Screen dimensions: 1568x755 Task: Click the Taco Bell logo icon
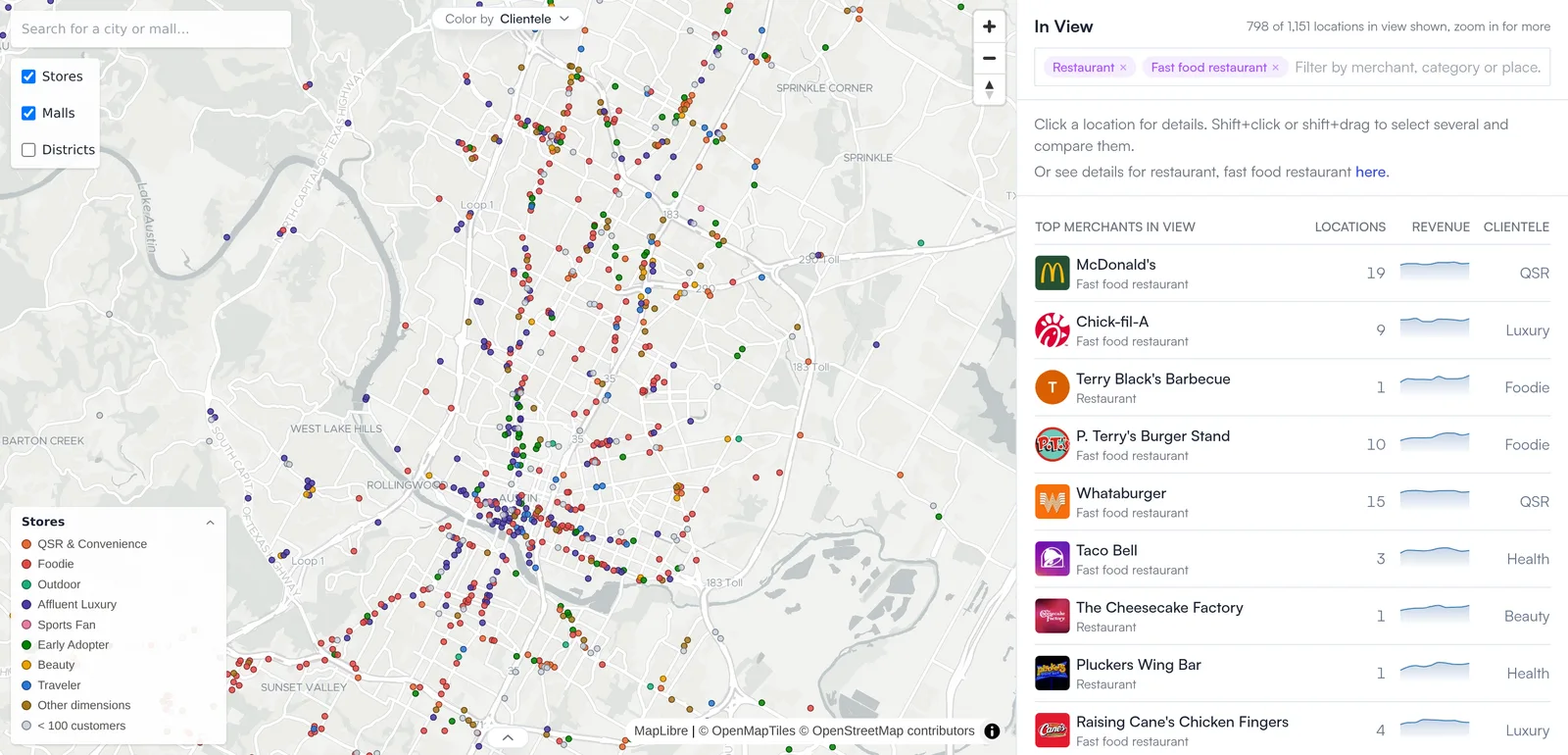[x=1052, y=559]
